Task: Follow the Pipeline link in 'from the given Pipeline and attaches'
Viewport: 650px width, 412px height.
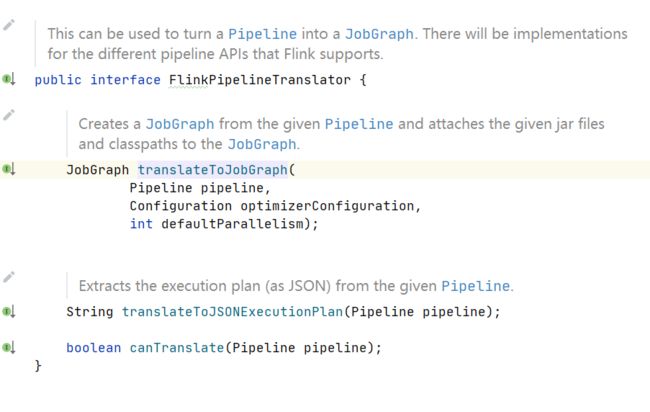Action: (359, 124)
